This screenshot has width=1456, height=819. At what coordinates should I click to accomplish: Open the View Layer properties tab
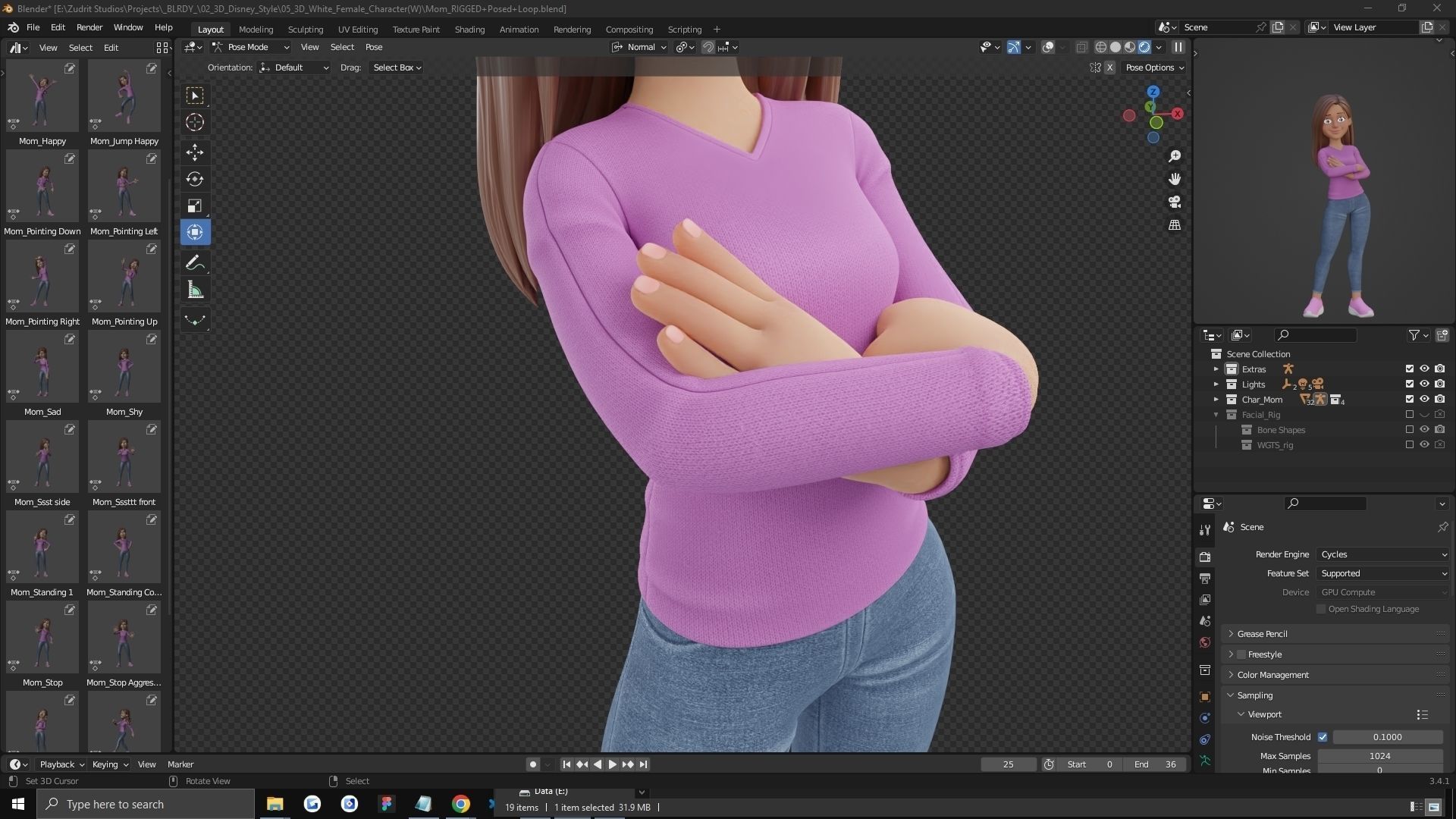coord(1205,599)
